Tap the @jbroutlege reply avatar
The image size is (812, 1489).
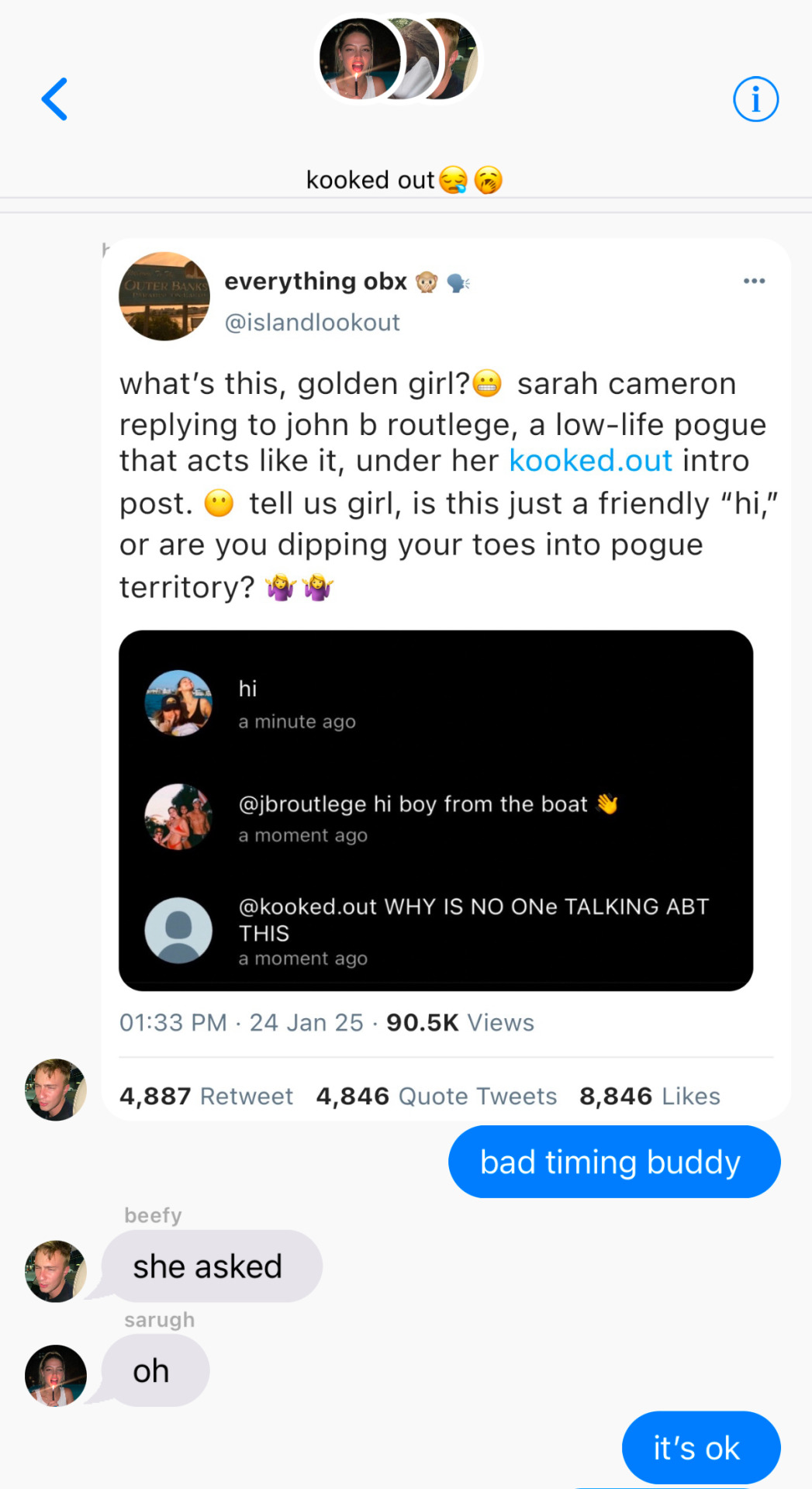(x=178, y=817)
